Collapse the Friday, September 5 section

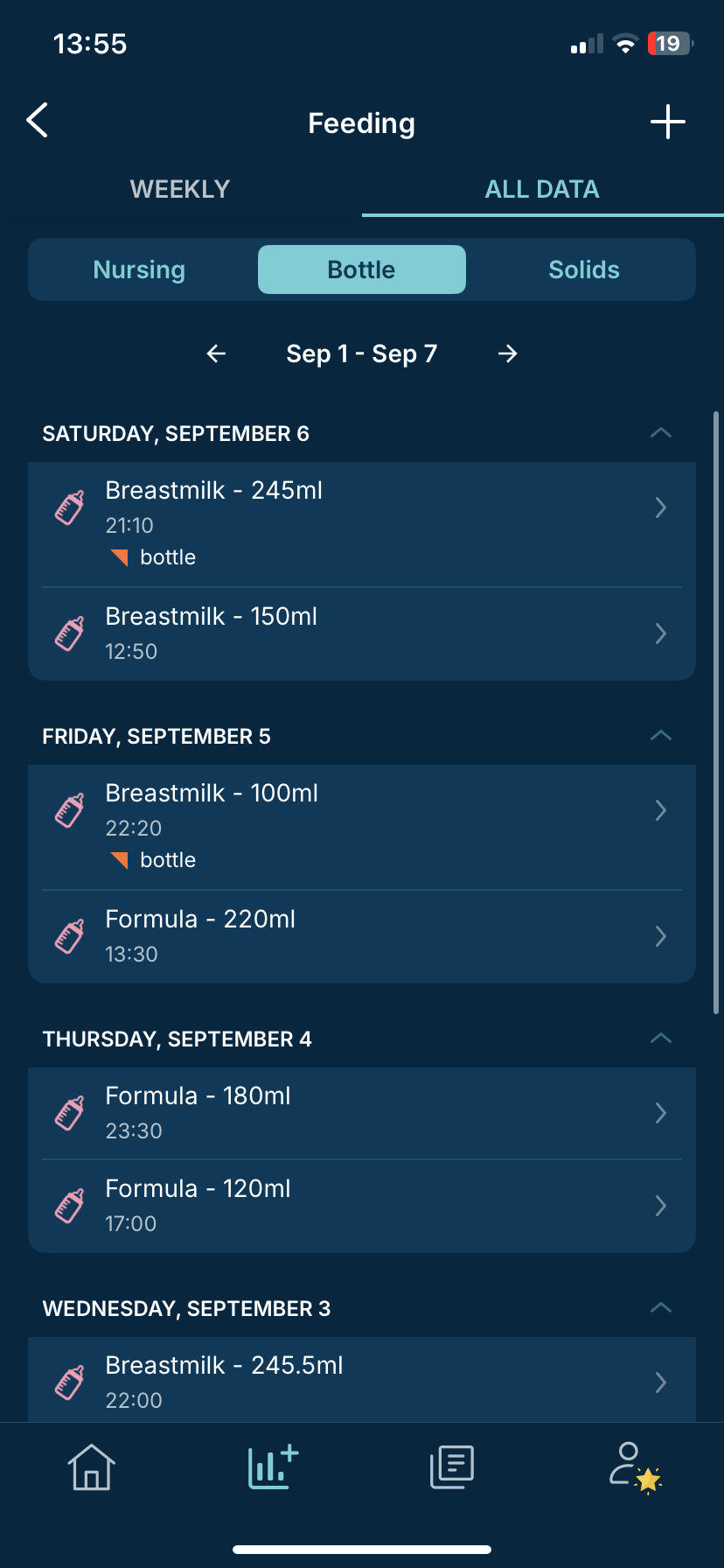point(661,736)
